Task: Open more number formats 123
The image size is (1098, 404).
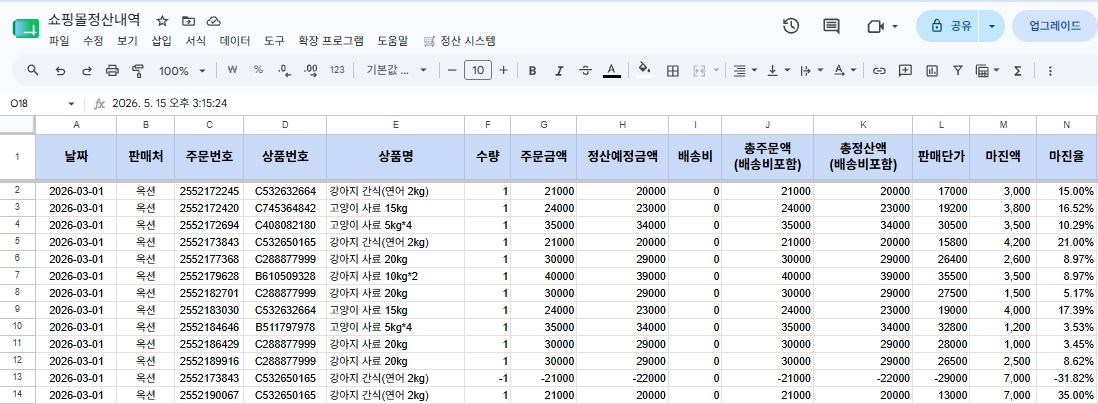Action: pyautogui.click(x=338, y=70)
